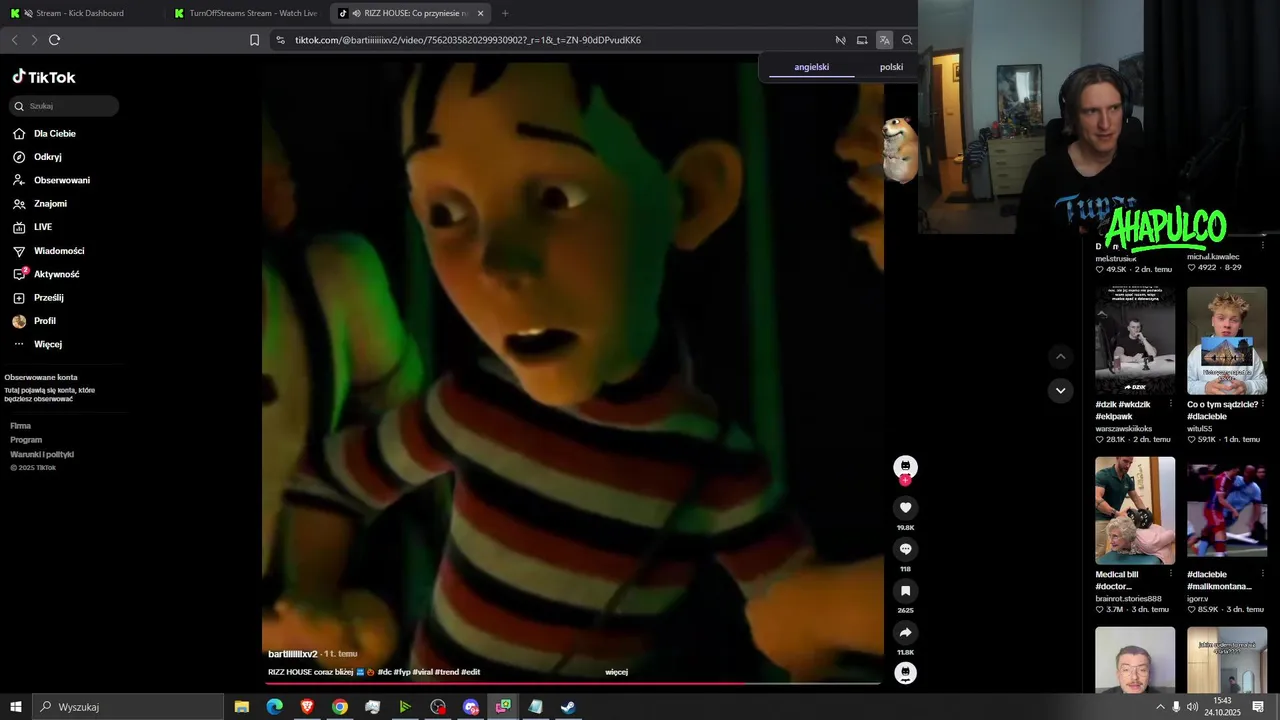1280x720 pixels.
Task: Open Brave browser from taskbar
Action: [x=307, y=707]
